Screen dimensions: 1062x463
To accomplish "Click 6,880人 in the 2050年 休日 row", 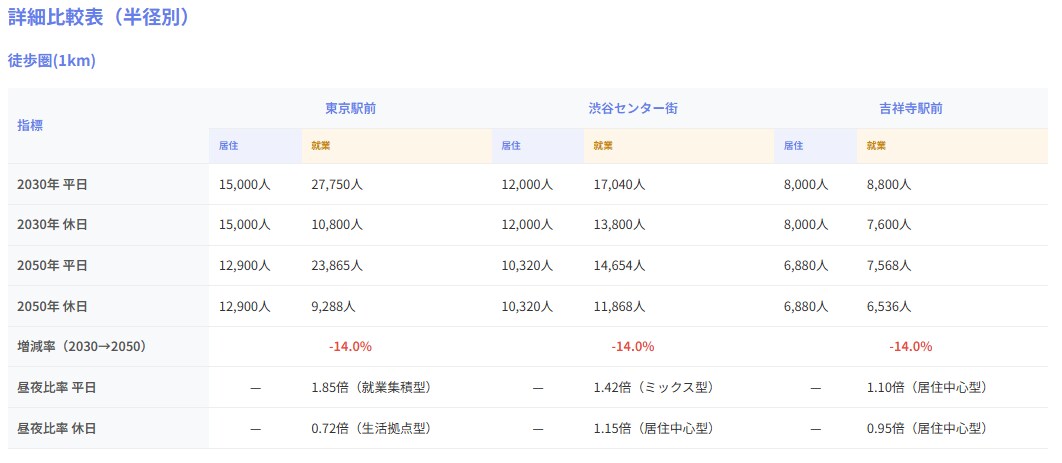I will tap(806, 306).
